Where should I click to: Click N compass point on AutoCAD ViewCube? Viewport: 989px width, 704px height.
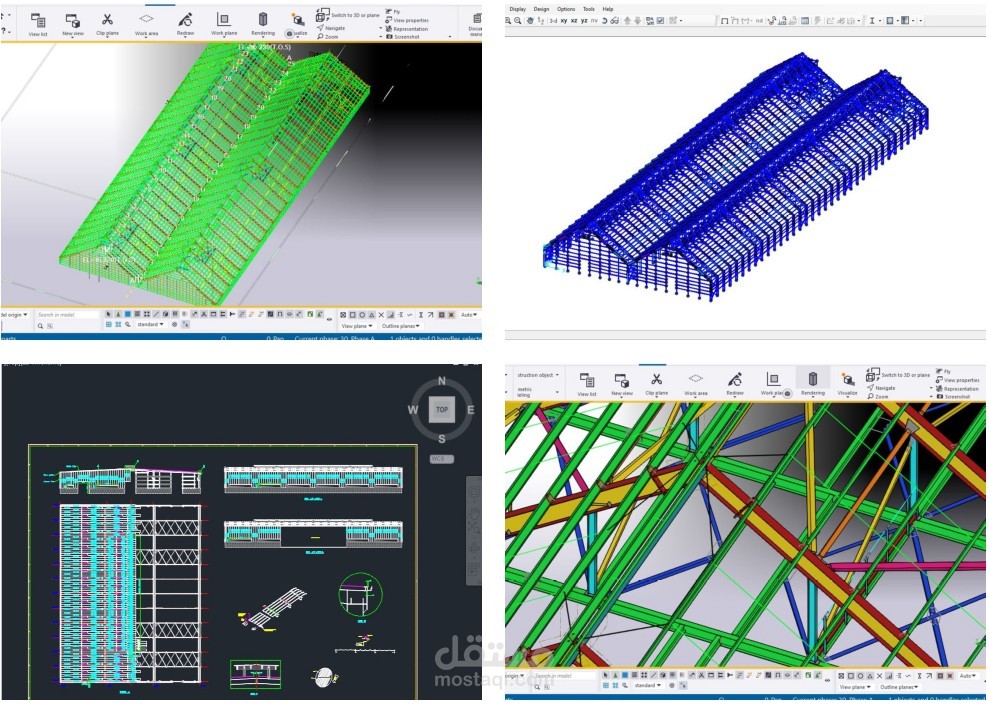coord(442,381)
